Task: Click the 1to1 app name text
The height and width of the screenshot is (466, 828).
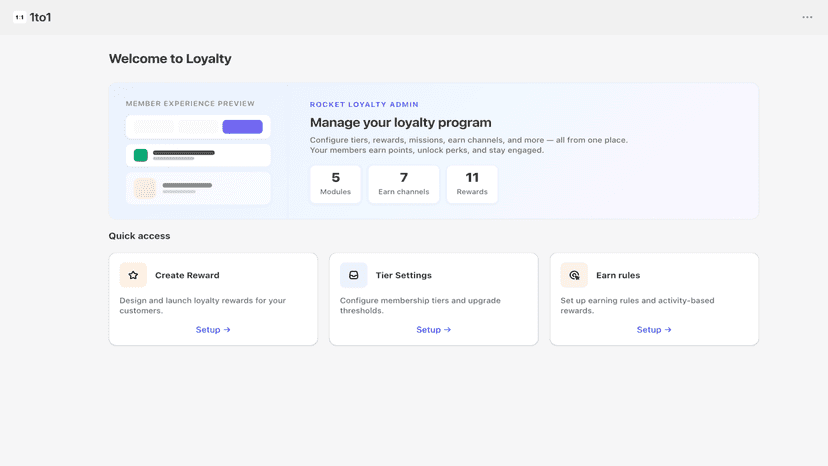Action: pos(40,17)
